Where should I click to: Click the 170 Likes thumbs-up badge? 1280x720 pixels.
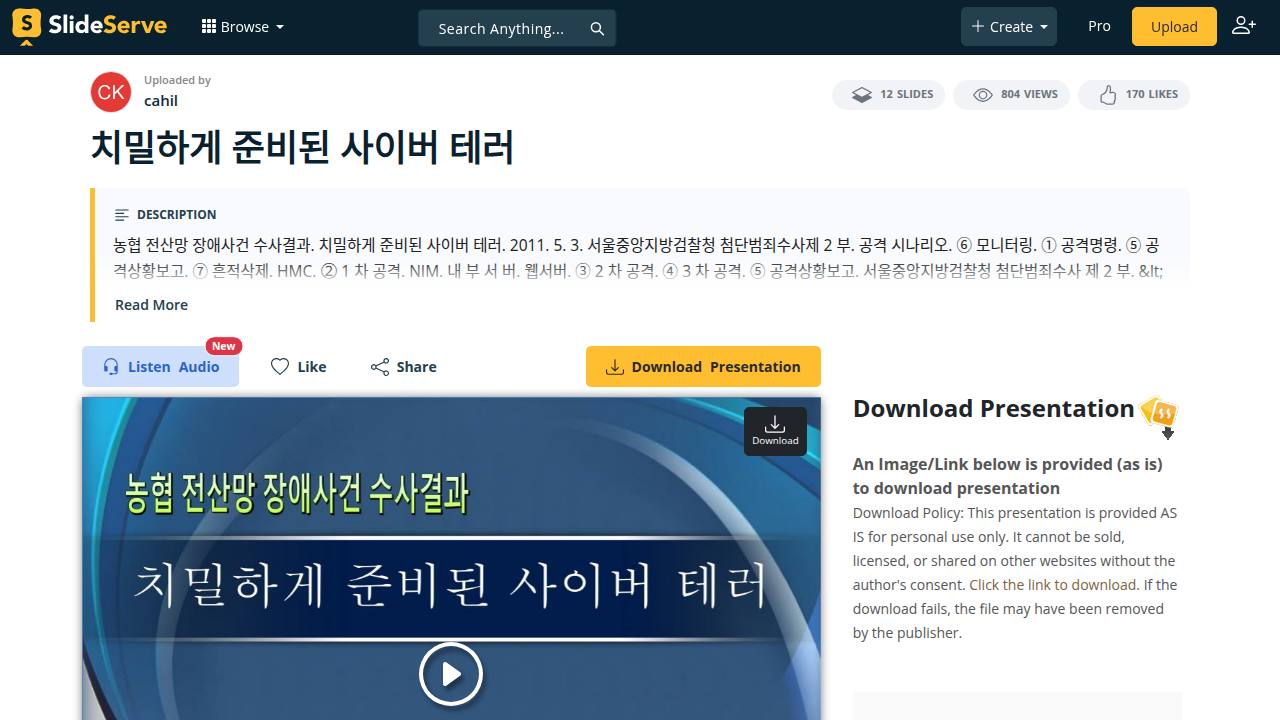pyautogui.click(x=1134, y=95)
